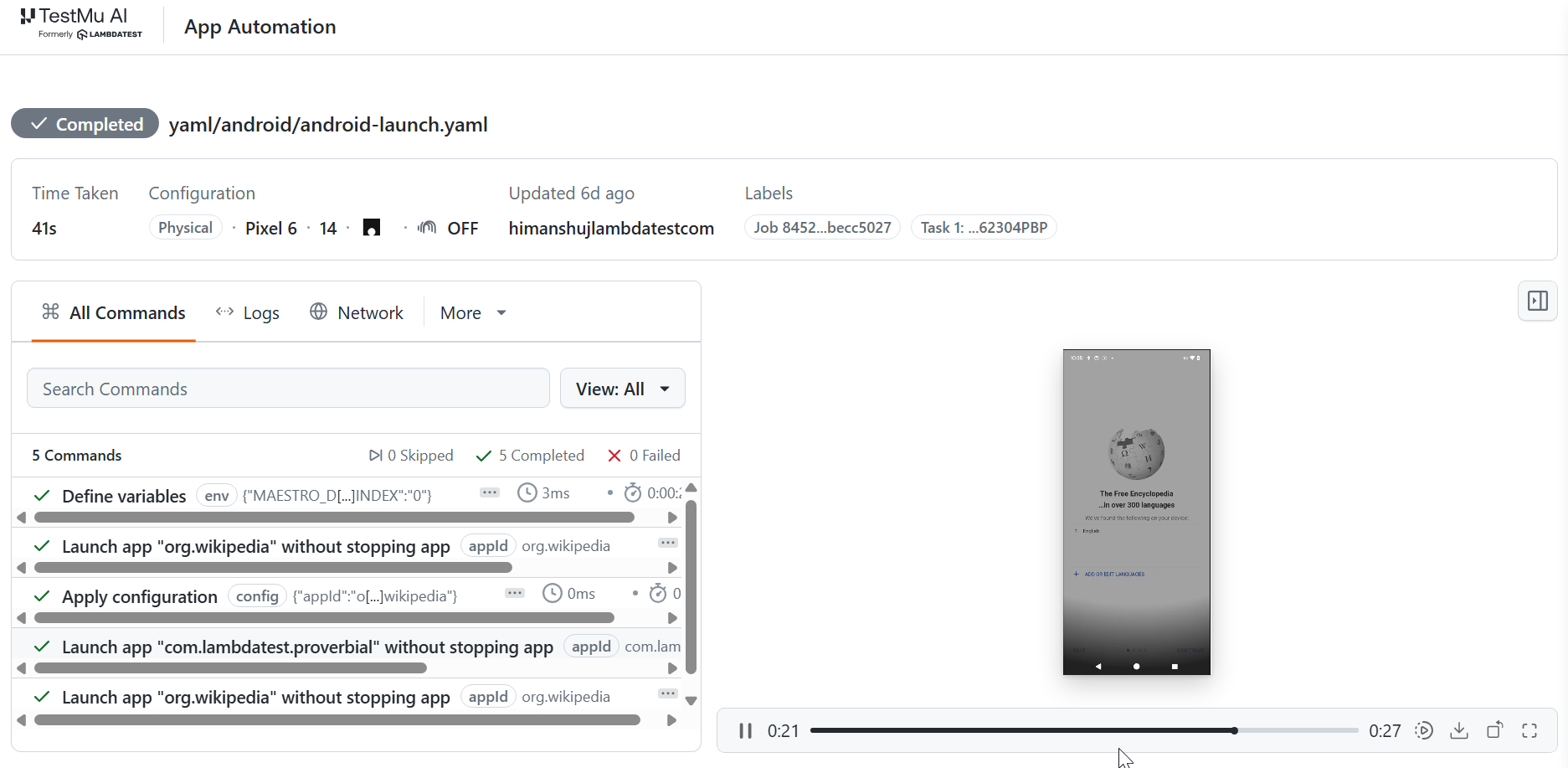Click ellipsis on first org.wikipedia launch row
Screen dimensions: 1568x768
click(x=668, y=543)
